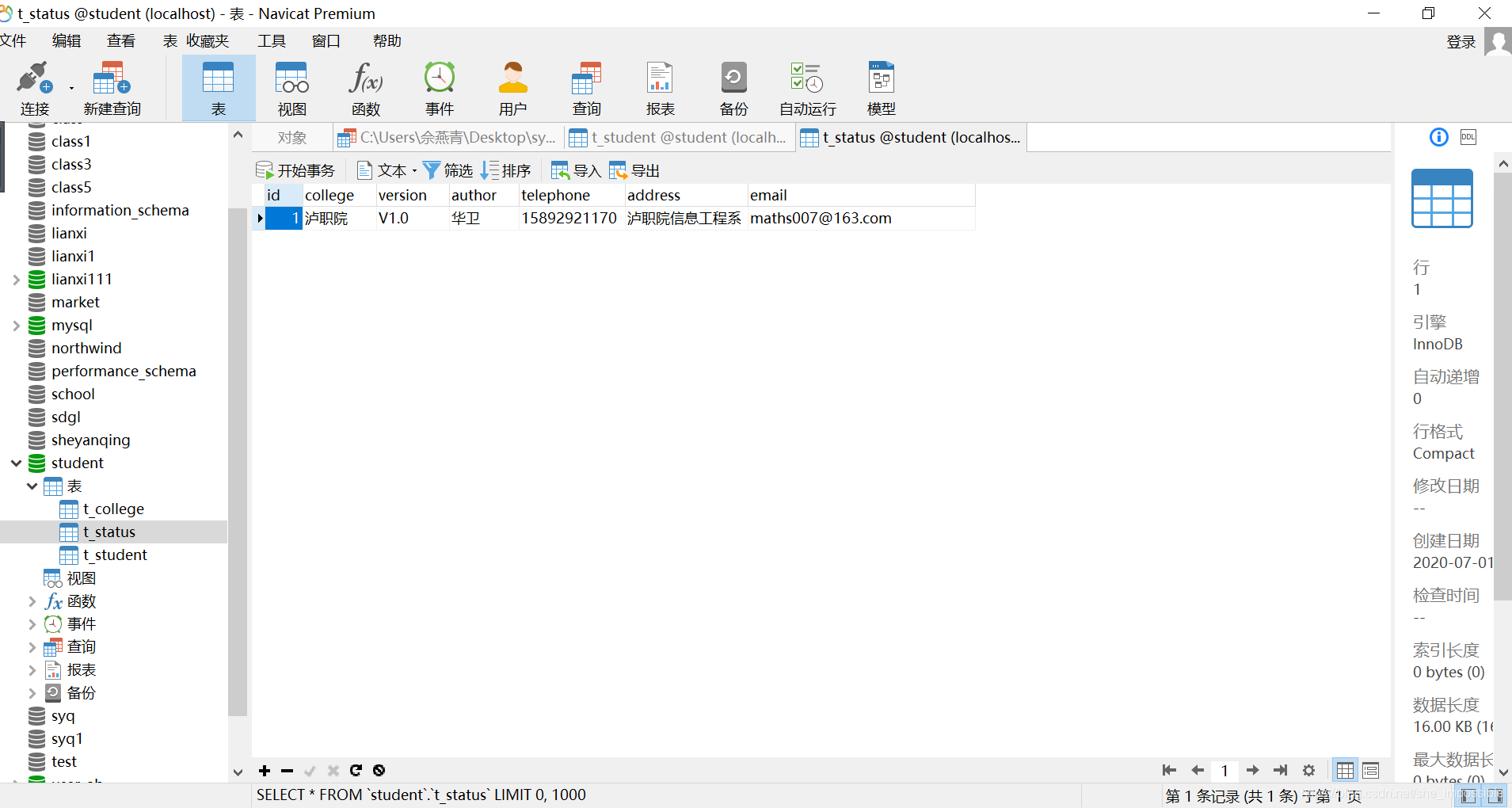Open the 文件 menu
The image size is (1512, 808).
click(13, 41)
